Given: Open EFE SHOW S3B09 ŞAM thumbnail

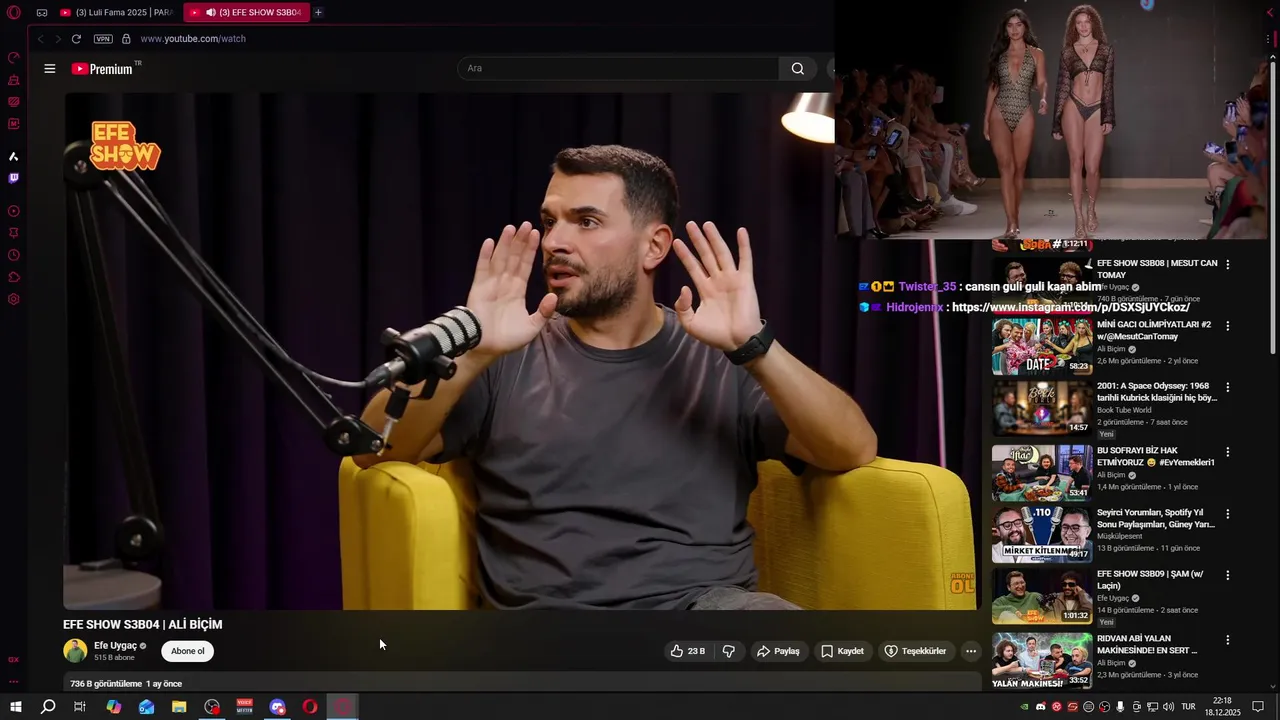Looking at the screenshot, I should (1042, 596).
